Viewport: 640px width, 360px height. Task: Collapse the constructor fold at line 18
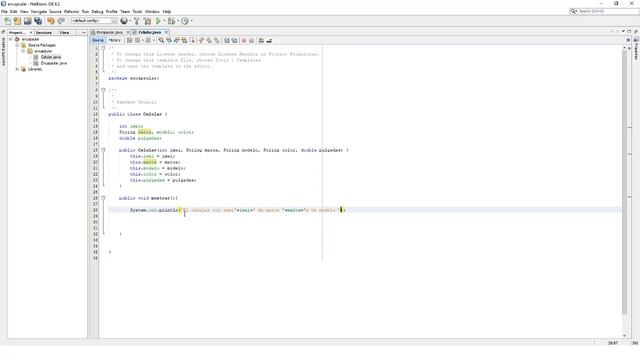click(x=103, y=150)
